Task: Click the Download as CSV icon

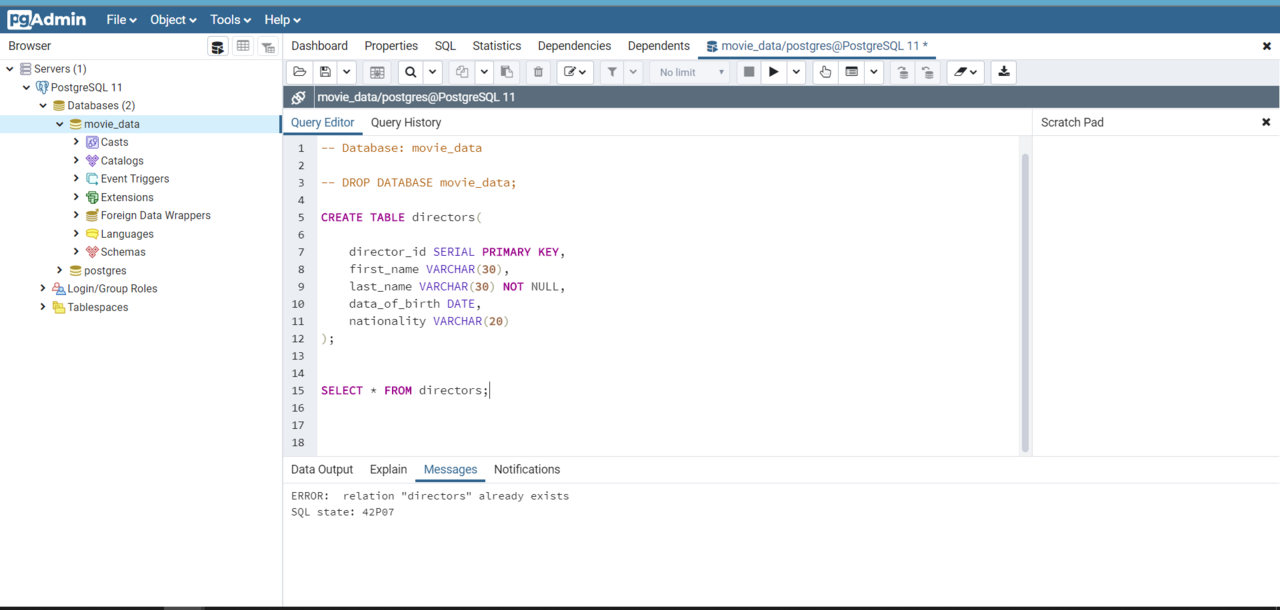Action: pos(1004,72)
